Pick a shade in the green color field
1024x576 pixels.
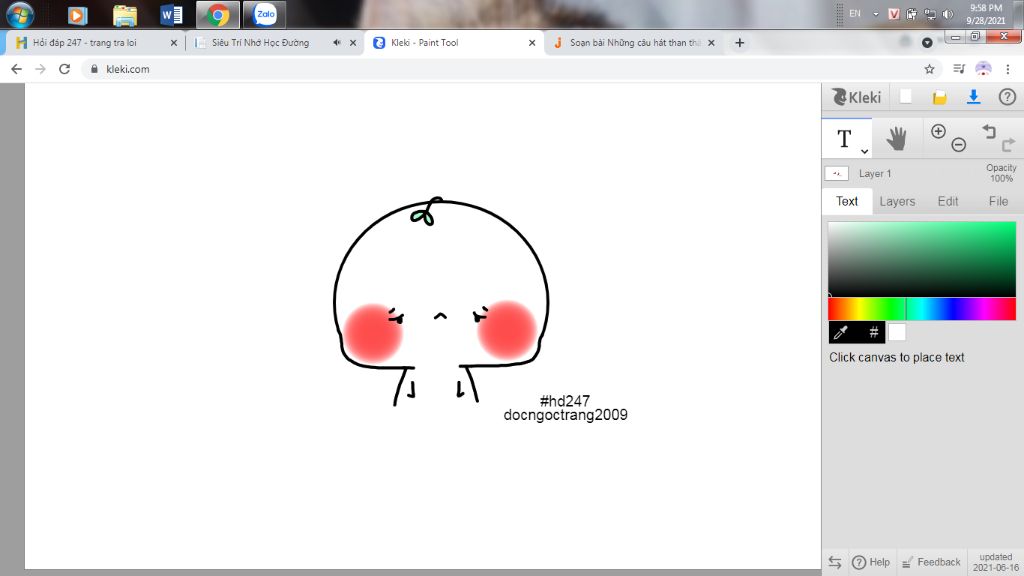pyautogui.click(x=922, y=259)
